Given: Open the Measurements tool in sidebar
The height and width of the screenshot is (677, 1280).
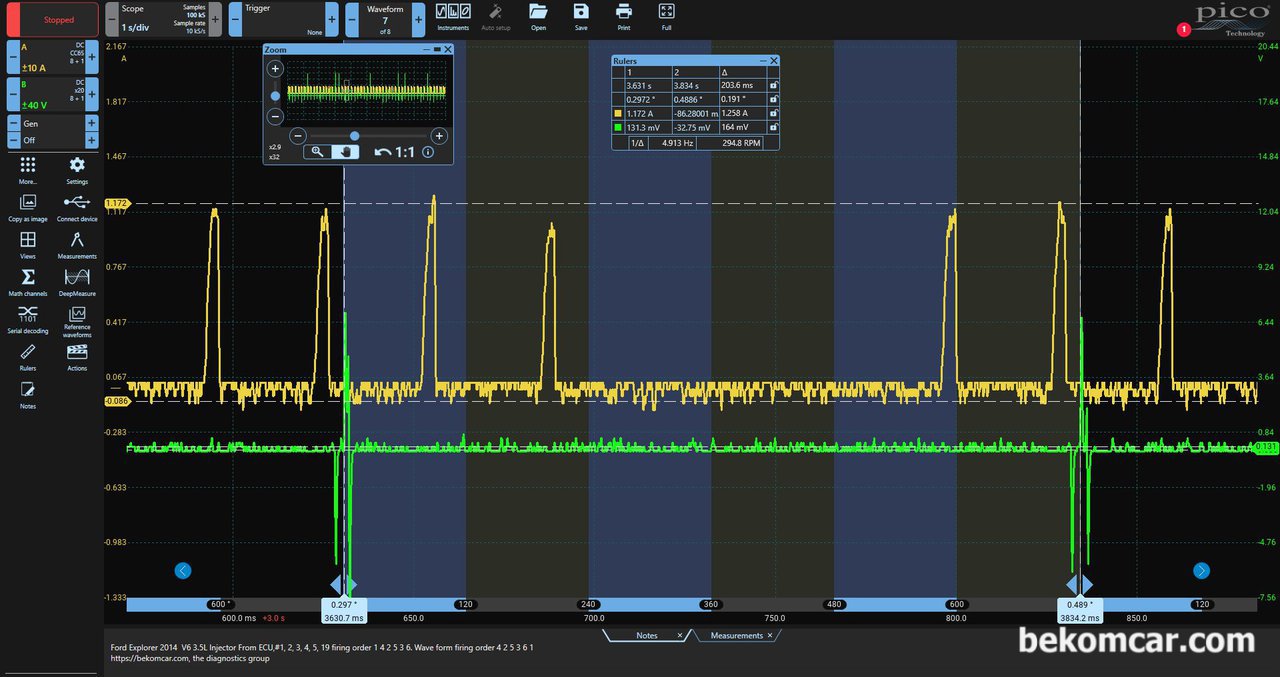Looking at the screenshot, I should [77, 244].
